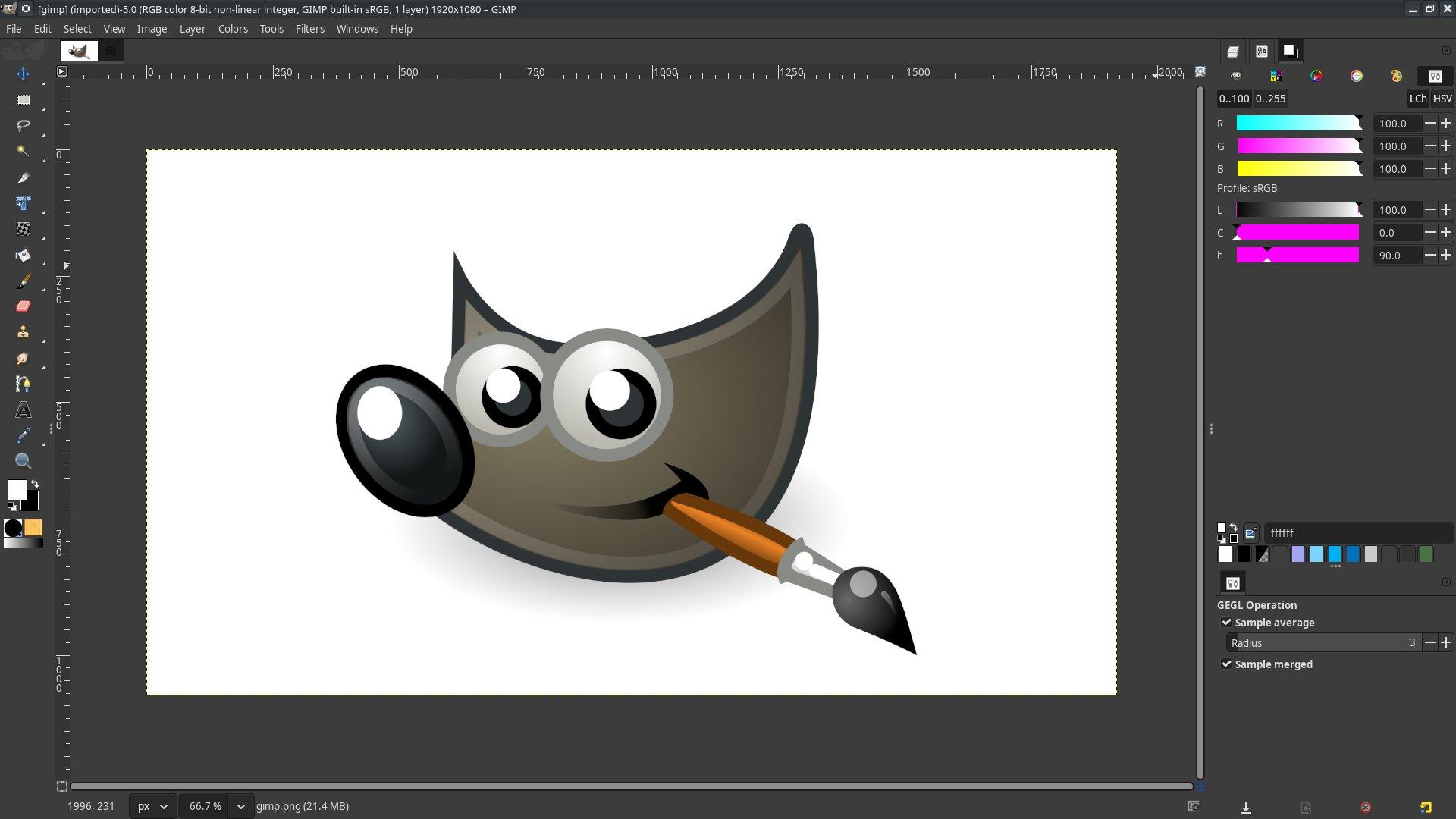Save tool preset in Tool Options footer
1456x819 pixels.
[x=1245, y=808]
